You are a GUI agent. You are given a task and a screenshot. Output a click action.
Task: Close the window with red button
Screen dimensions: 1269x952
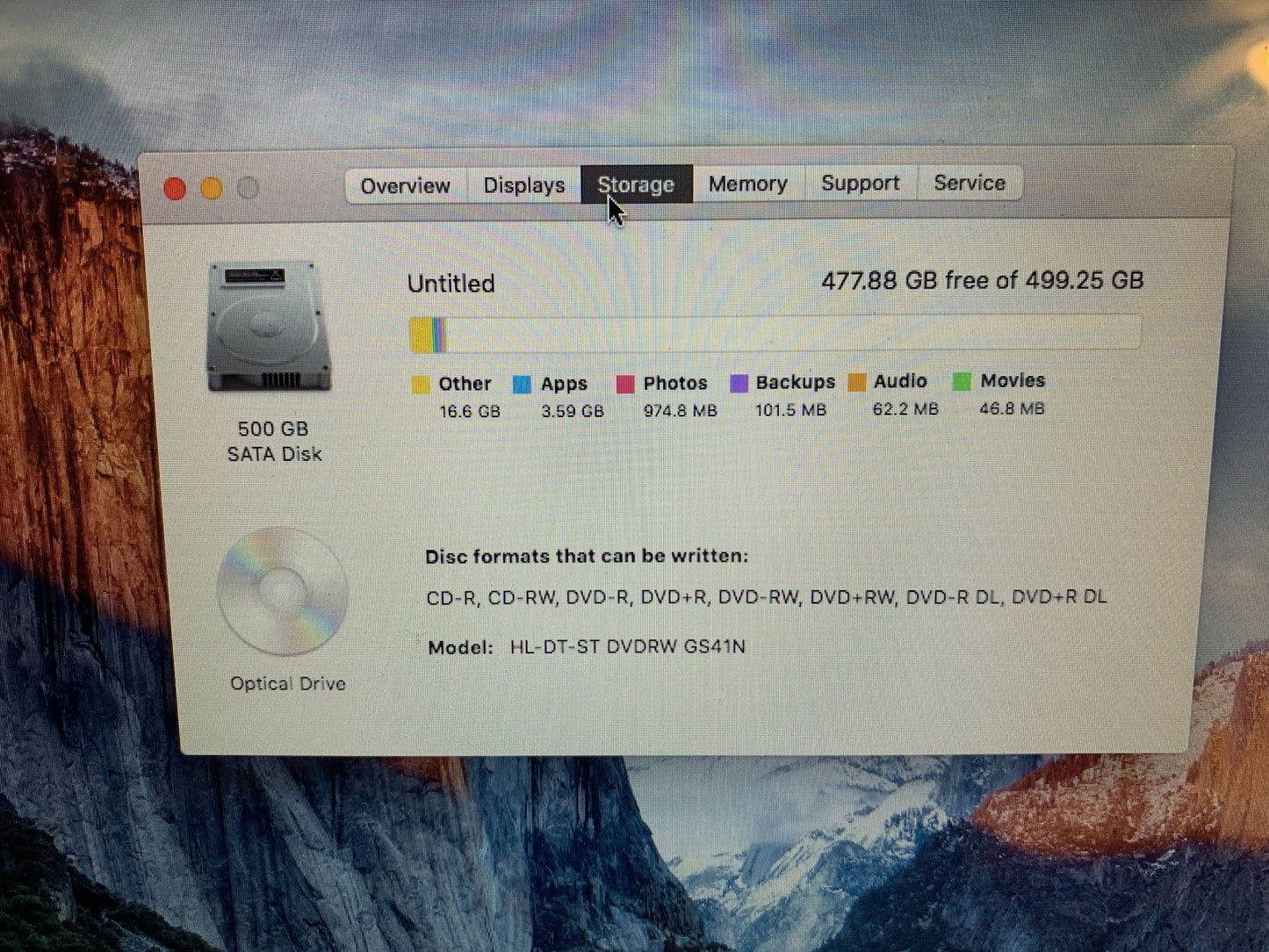175,189
